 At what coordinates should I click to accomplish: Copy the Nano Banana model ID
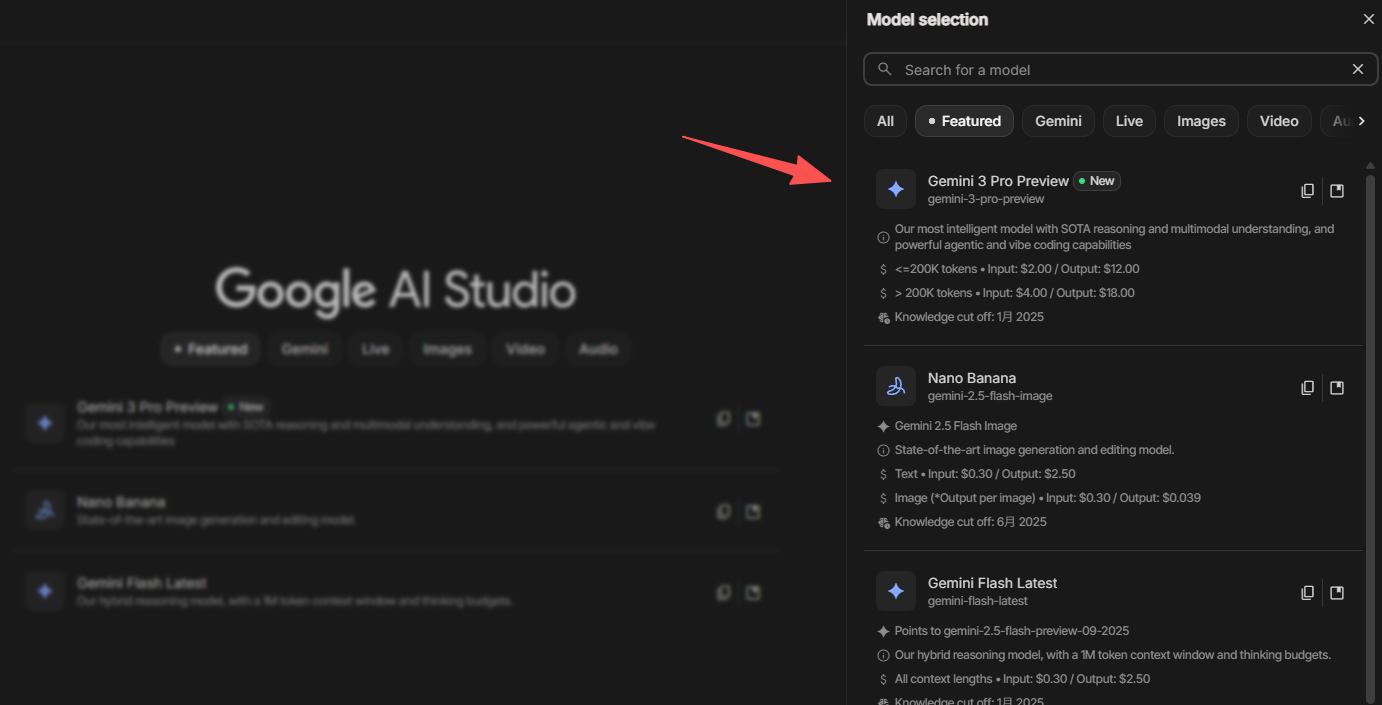click(x=1307, y=387)
